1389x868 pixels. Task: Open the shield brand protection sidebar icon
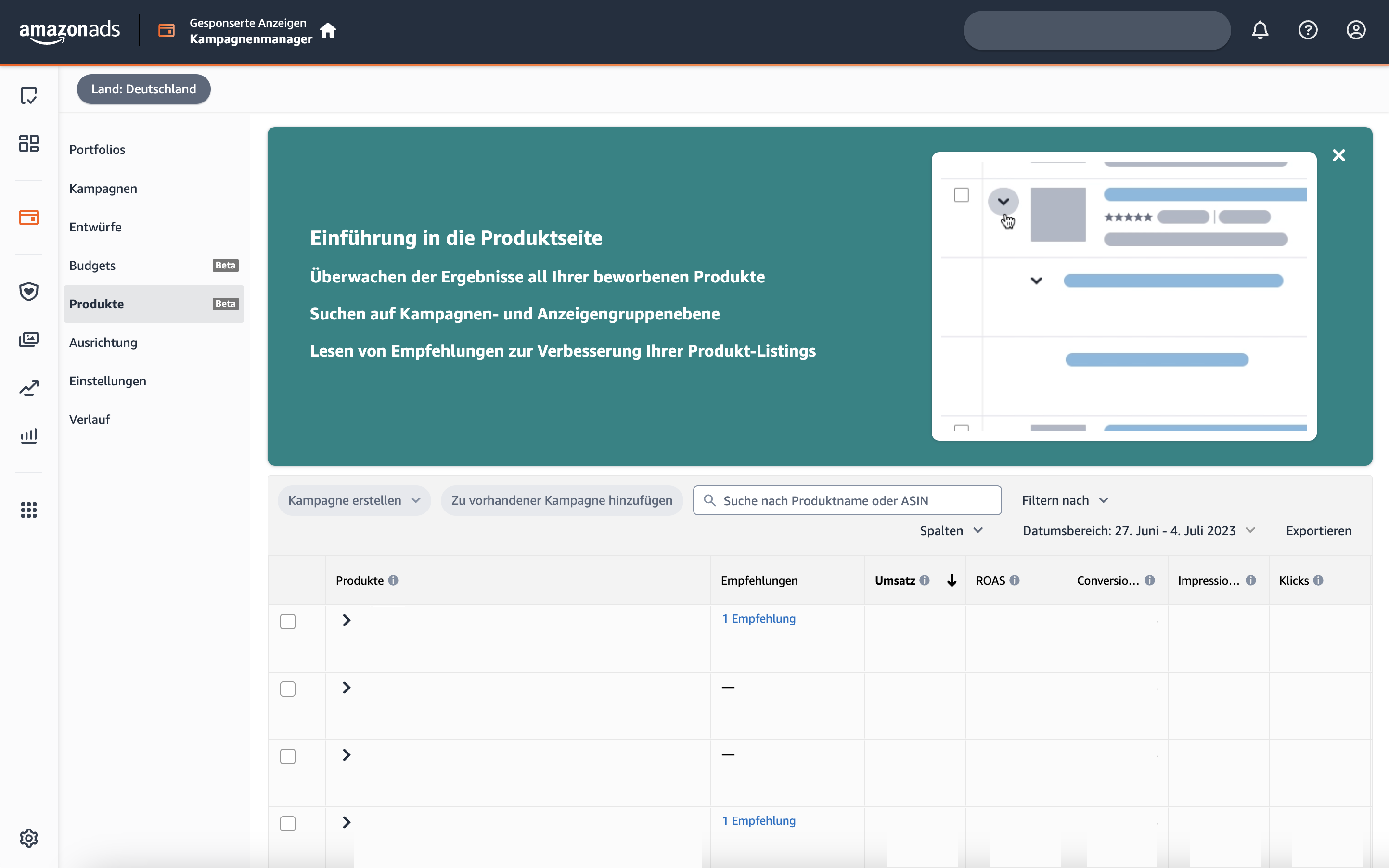point(29,292)
